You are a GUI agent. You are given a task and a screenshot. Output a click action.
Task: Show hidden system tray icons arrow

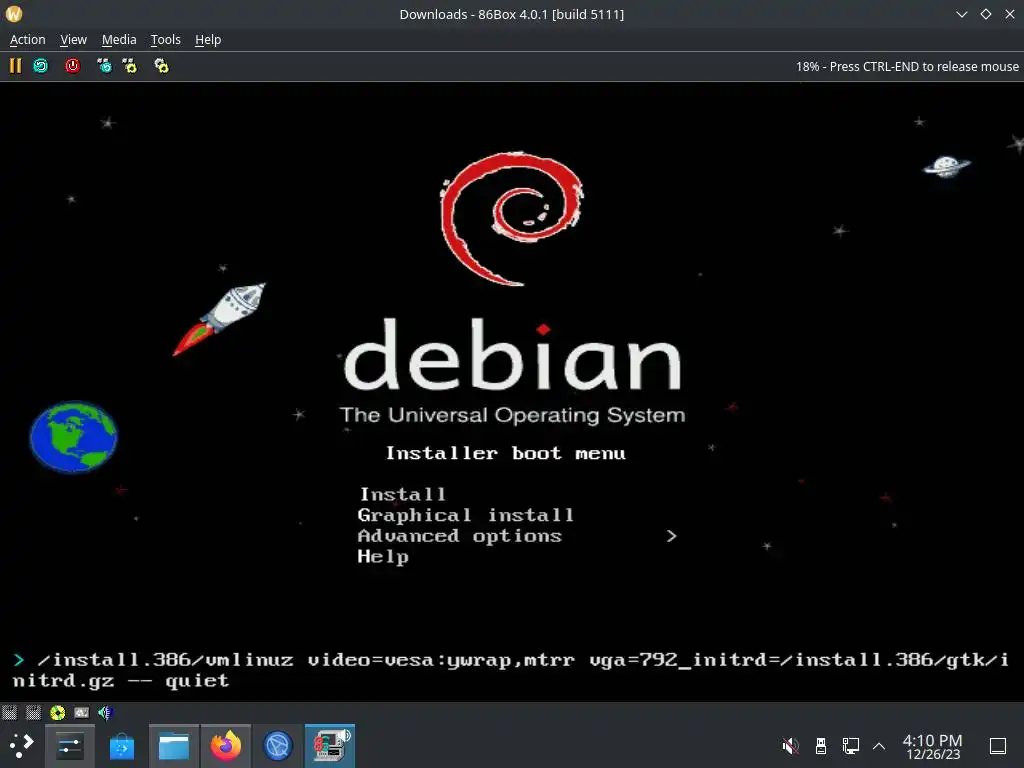(x=879, y=746)
